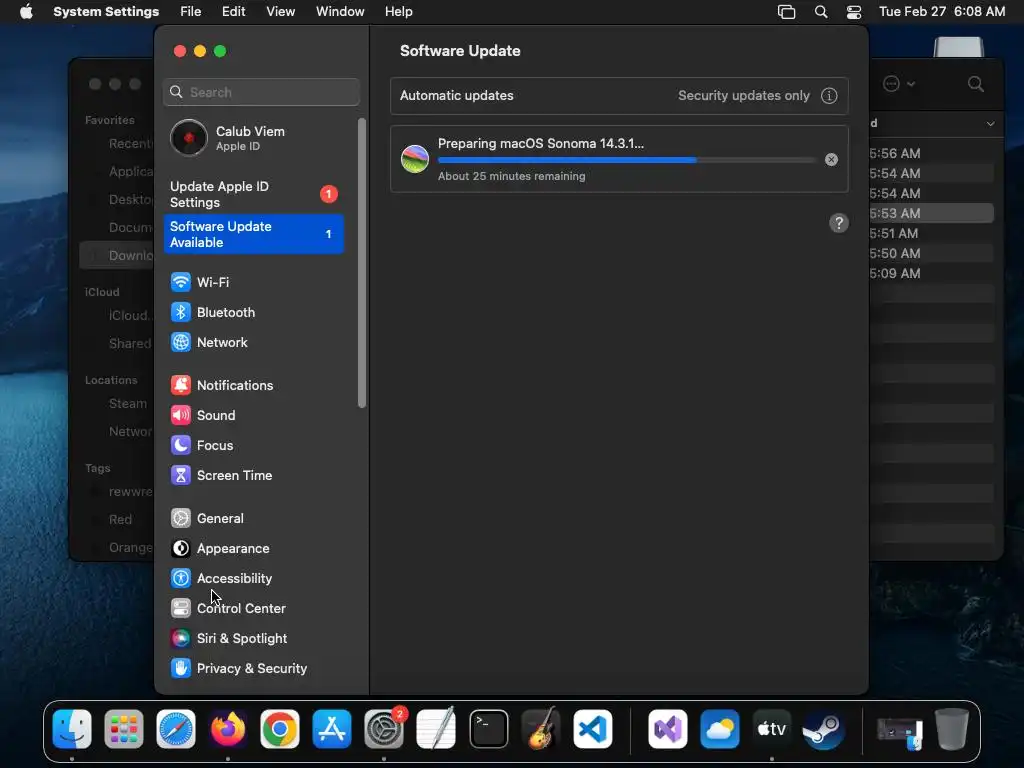Launch Safari from the Dock
Viewport: 1024px width, 768px height.
(176, 729)
